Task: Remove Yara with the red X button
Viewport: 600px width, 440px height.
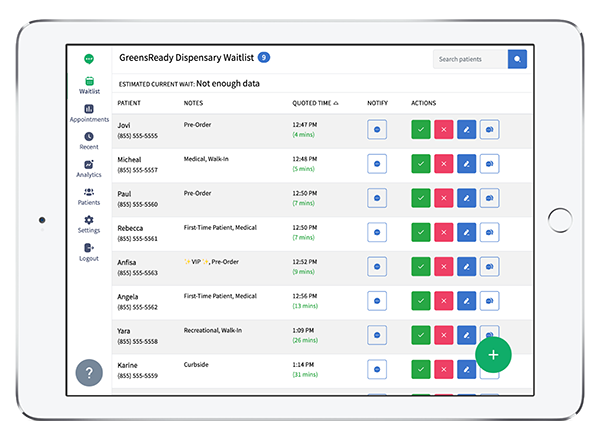Action: [x=444, y=335]
